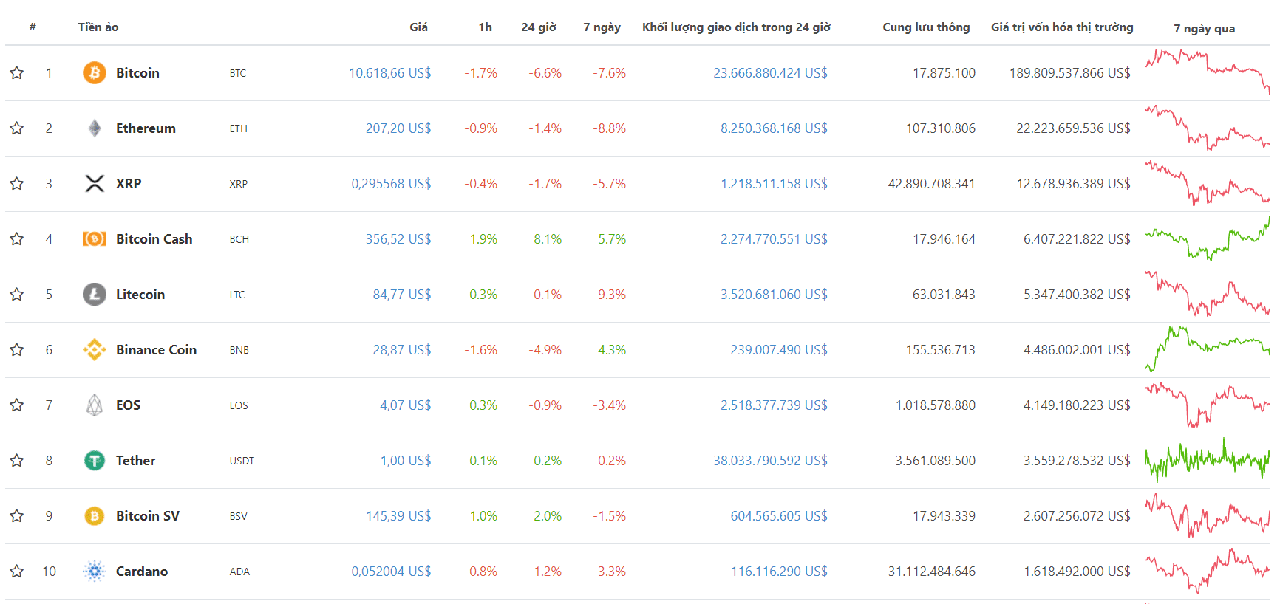Screen dimensions: 1280x604
Task: Click the Binance Coin logo icon
Action: pyautogui.click(x=94, y=350)
